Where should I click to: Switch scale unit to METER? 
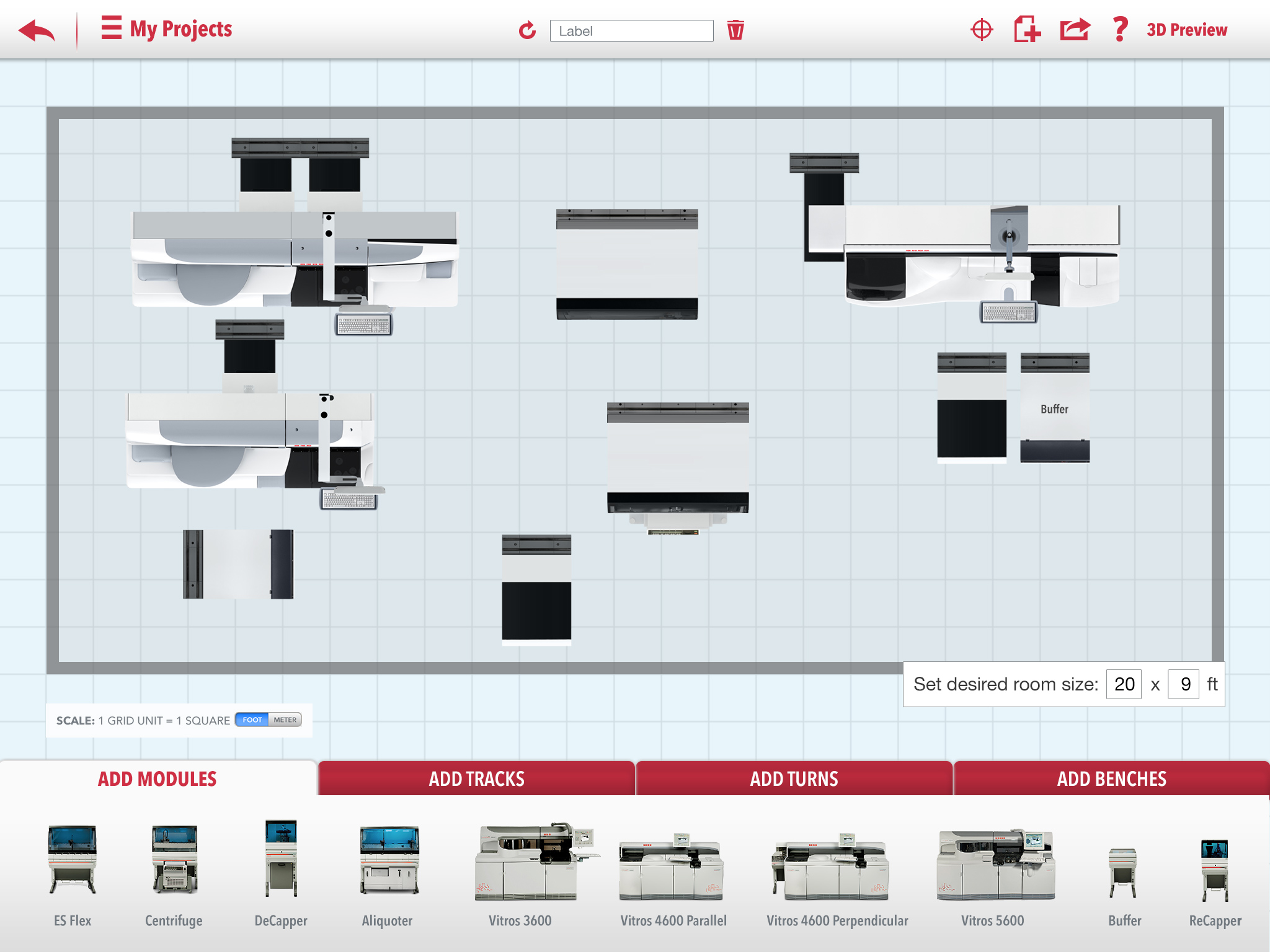[285, 720]
